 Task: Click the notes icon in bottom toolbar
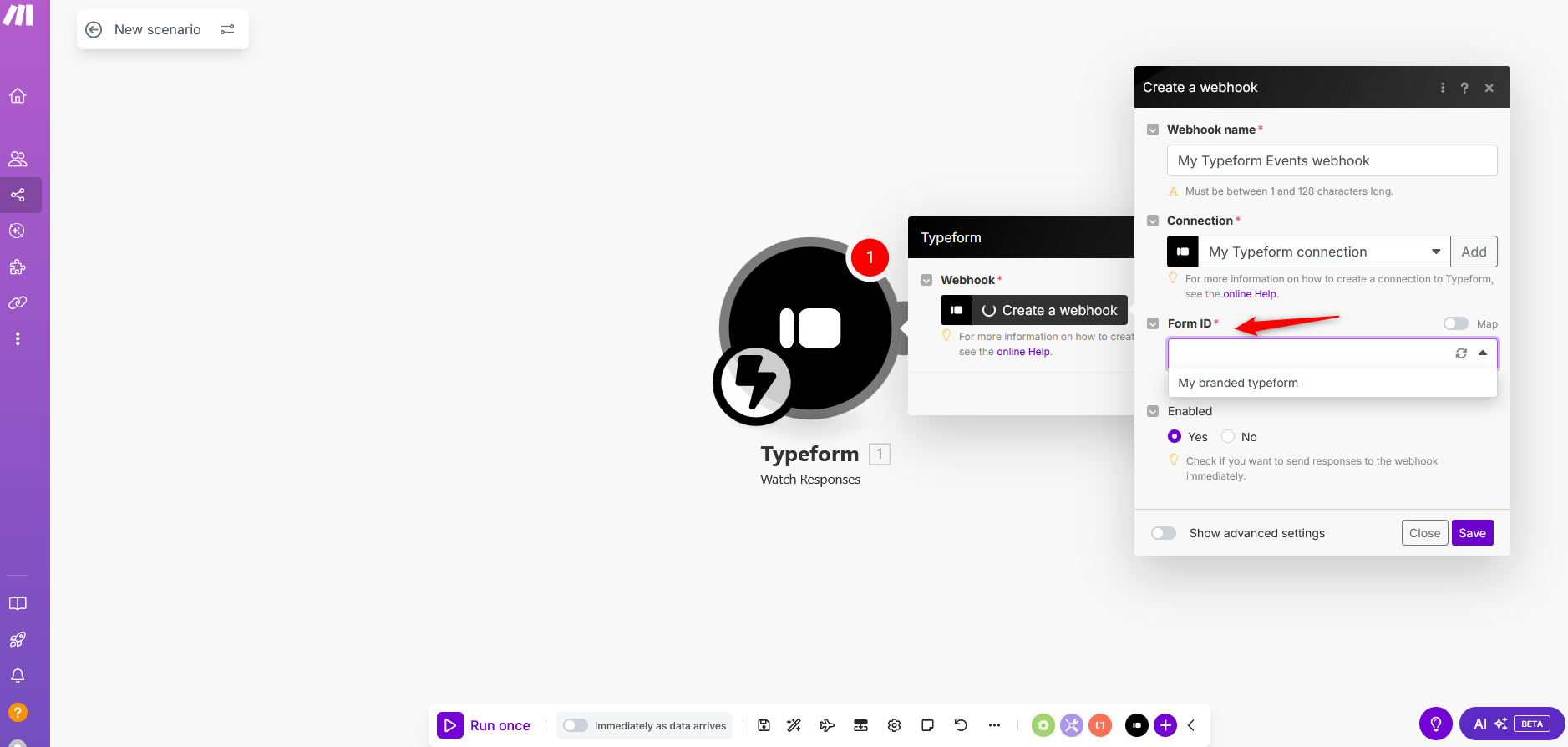coord(927,725)
